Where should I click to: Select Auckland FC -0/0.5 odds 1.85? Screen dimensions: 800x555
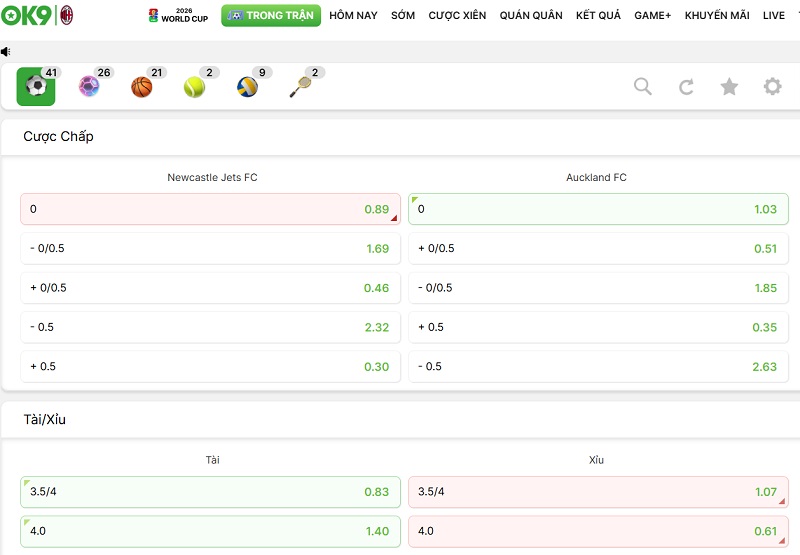pyautogui.click(x=598, y=288)
